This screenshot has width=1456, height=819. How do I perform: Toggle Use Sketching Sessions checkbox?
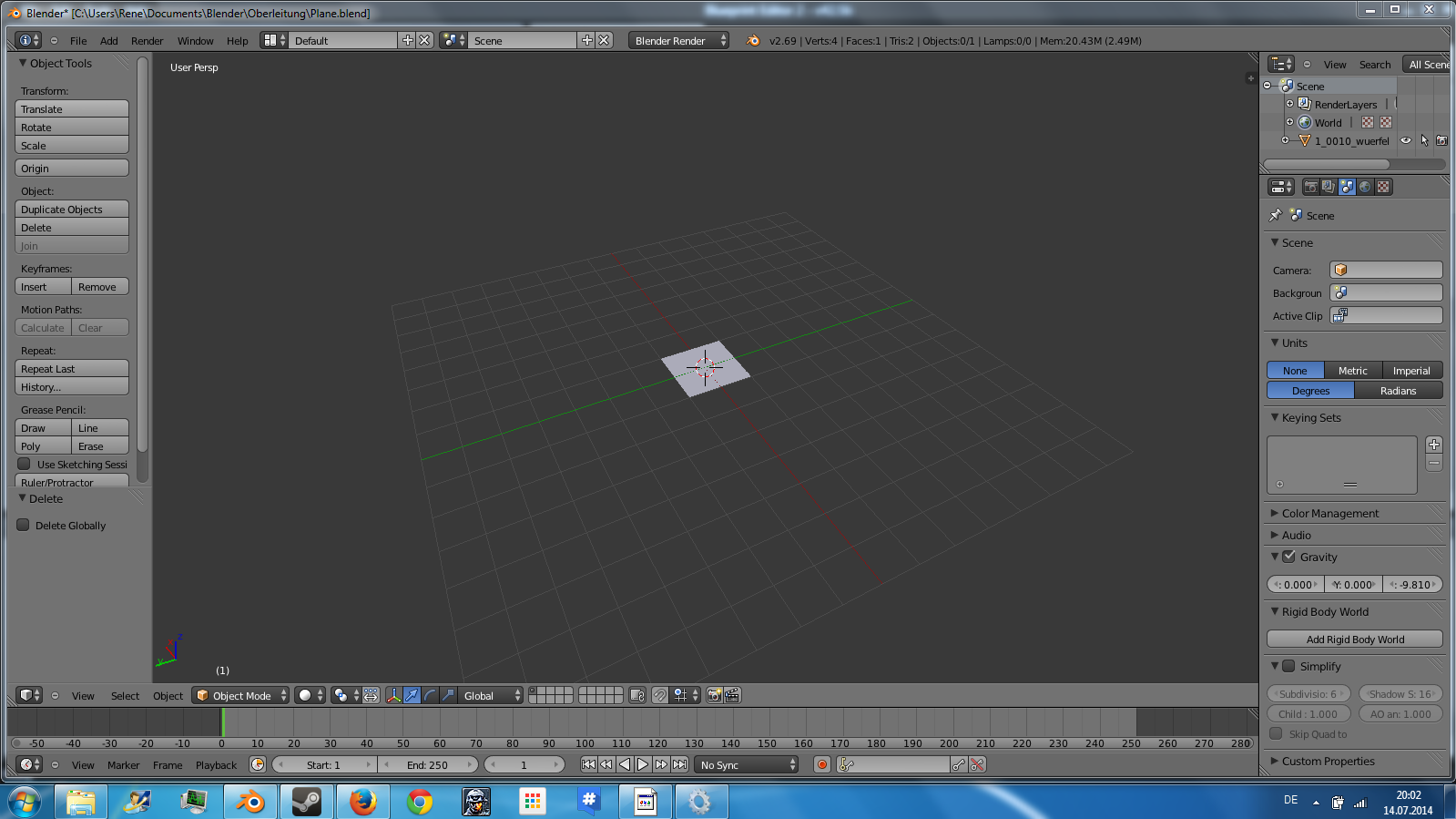24,464
